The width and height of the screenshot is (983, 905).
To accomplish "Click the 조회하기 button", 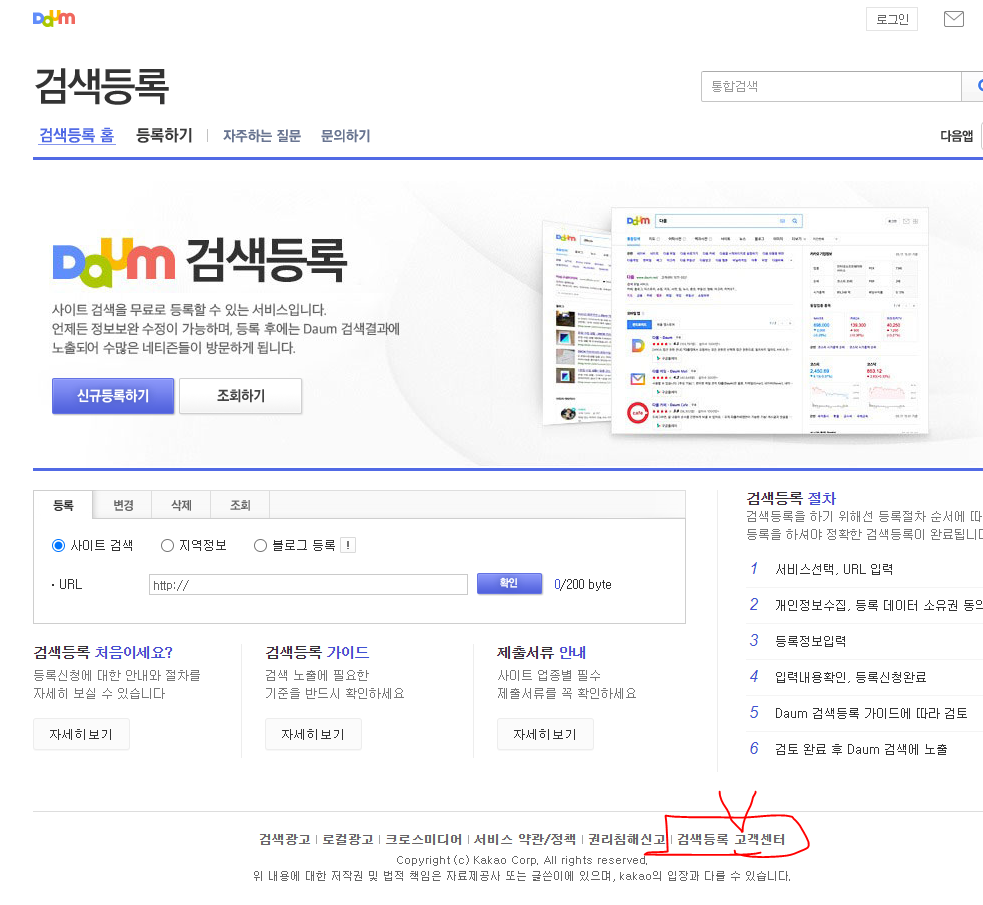I will [x=241, y=395].
